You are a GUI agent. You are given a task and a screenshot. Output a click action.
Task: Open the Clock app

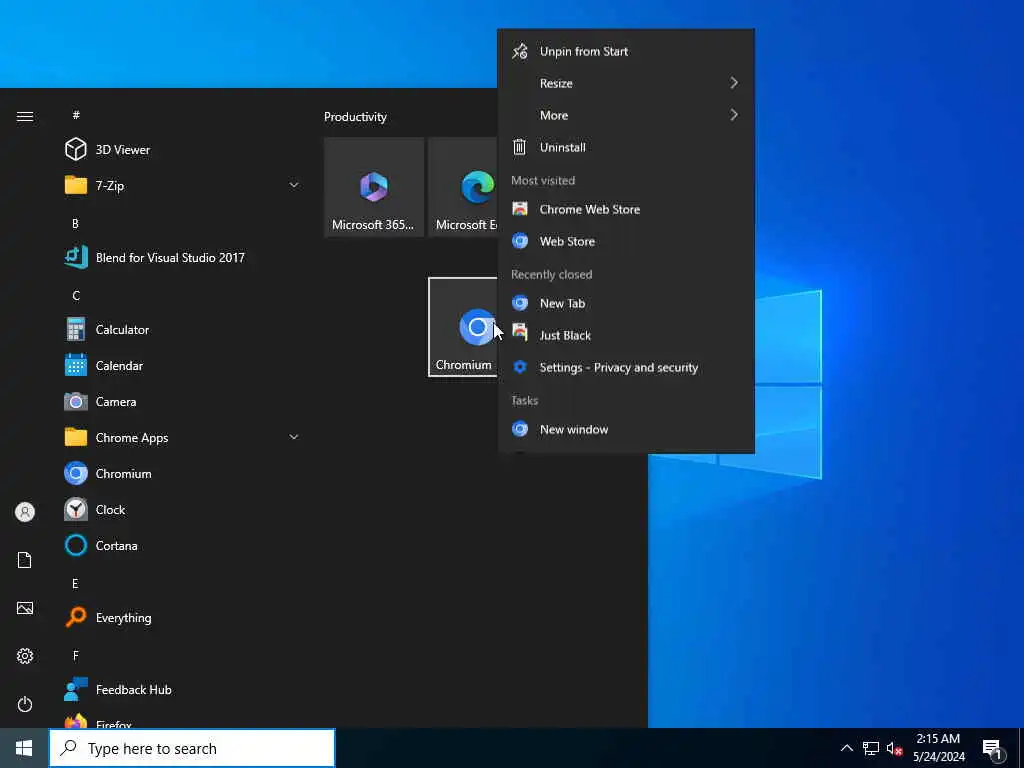[x=183, y=509]
